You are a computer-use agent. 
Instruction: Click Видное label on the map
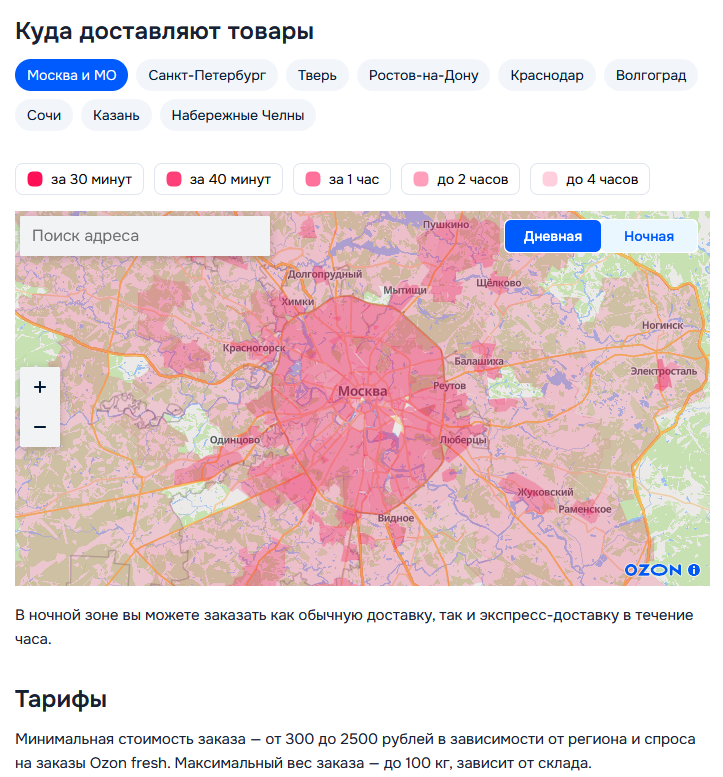tap(395, 518)
